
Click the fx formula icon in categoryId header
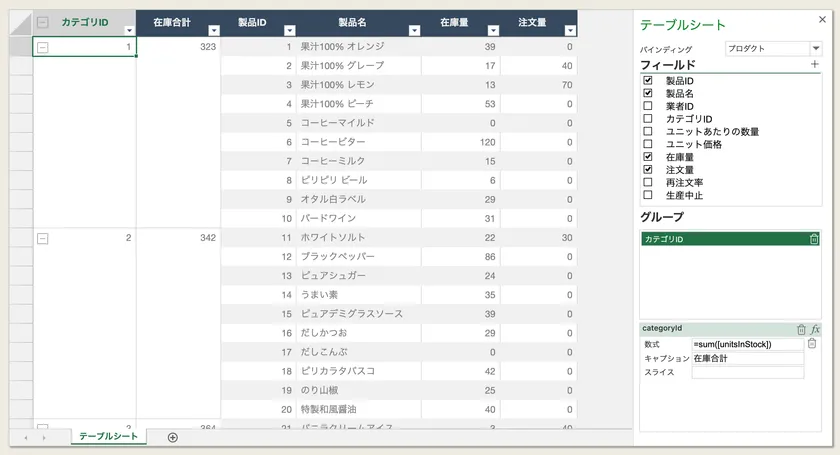click(x=815, y=329)
